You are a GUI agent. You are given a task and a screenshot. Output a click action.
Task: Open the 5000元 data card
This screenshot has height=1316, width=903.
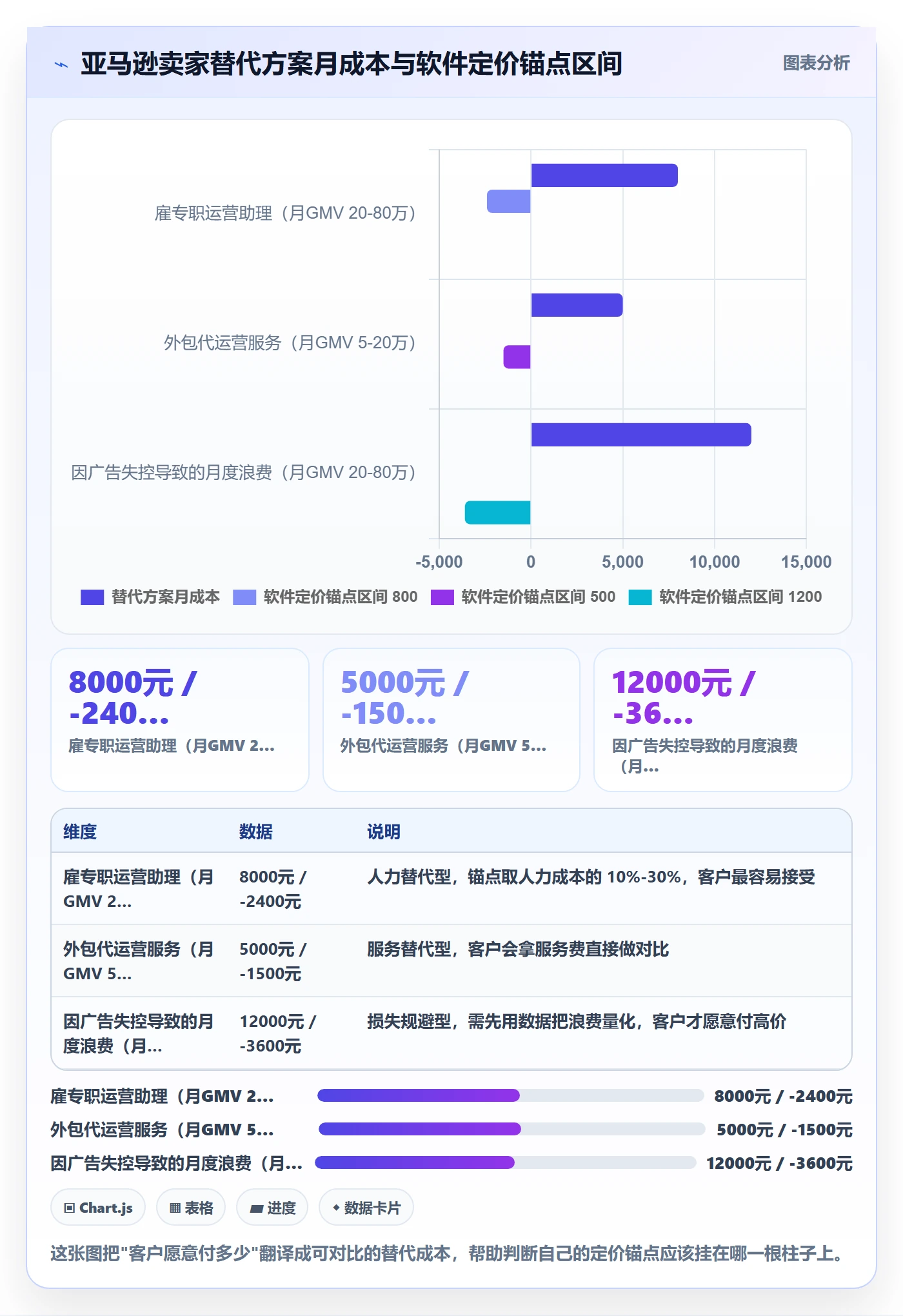tap(451, 720)
